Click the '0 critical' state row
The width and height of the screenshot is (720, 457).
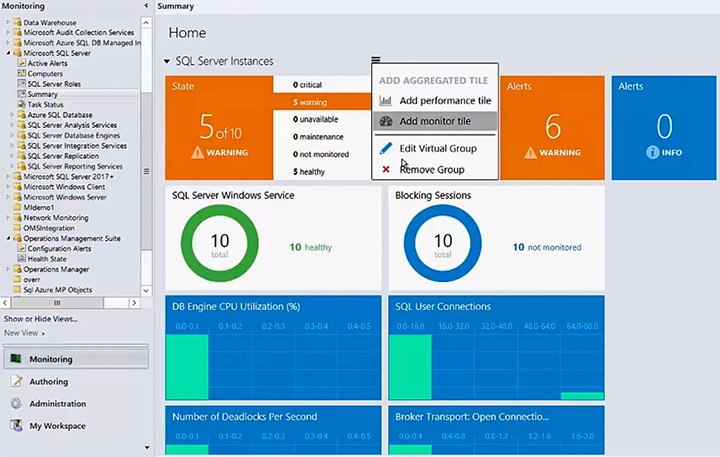322,85
